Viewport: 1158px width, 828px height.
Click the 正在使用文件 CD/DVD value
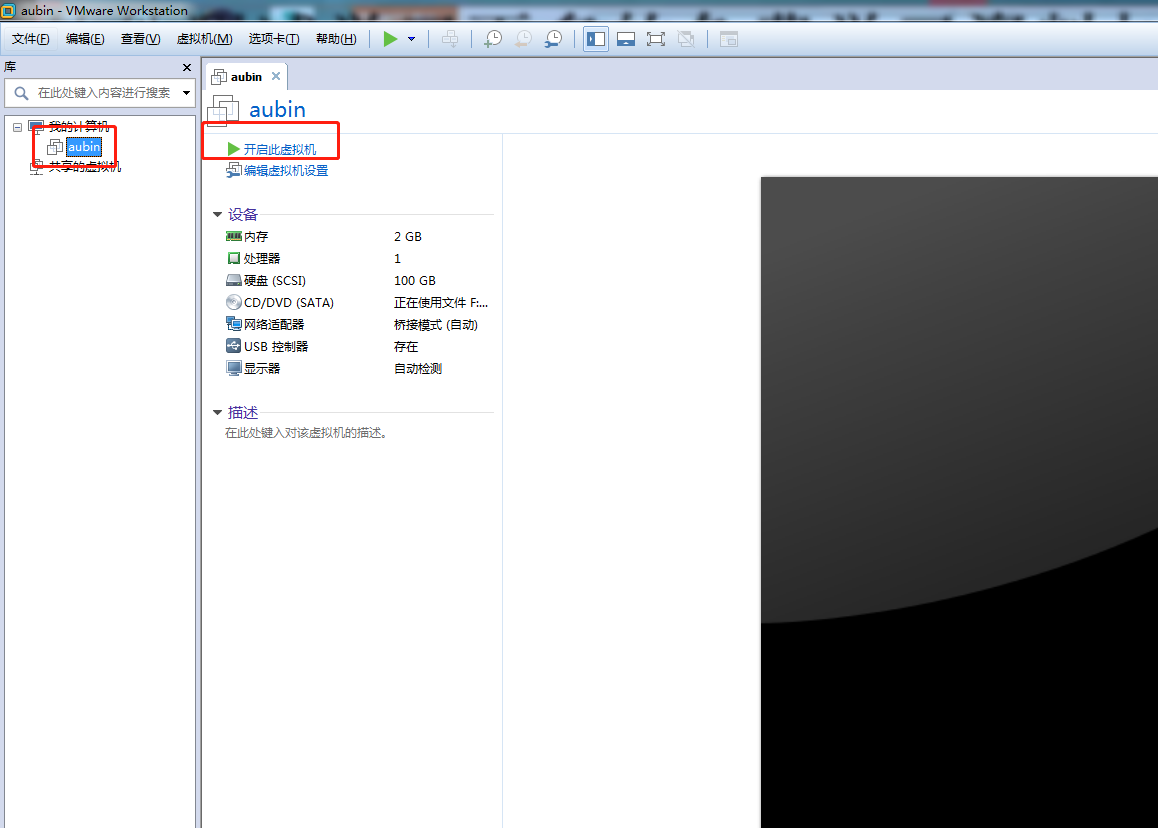point(441,303)
